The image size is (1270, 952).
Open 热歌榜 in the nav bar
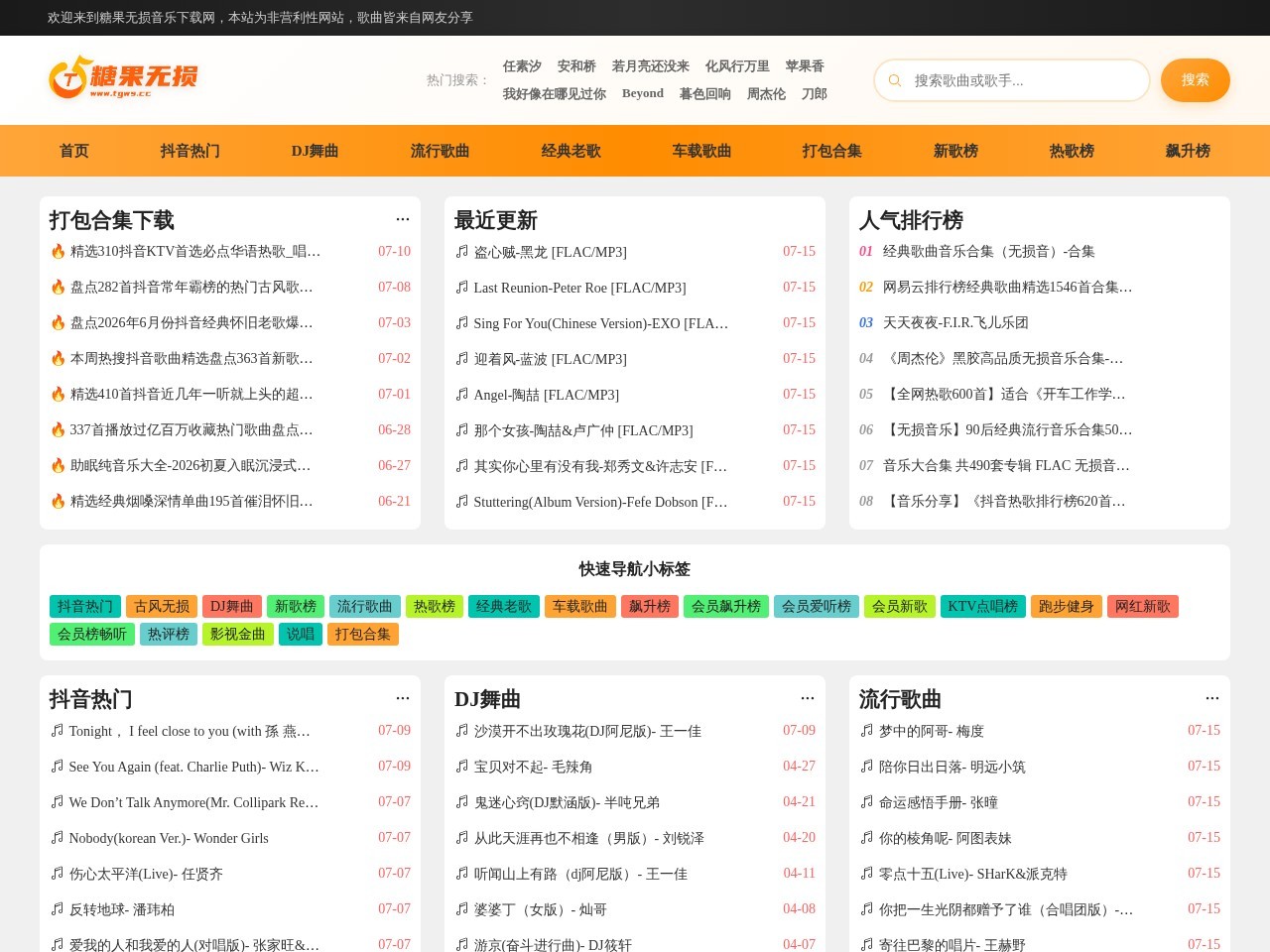(1072, 151)
